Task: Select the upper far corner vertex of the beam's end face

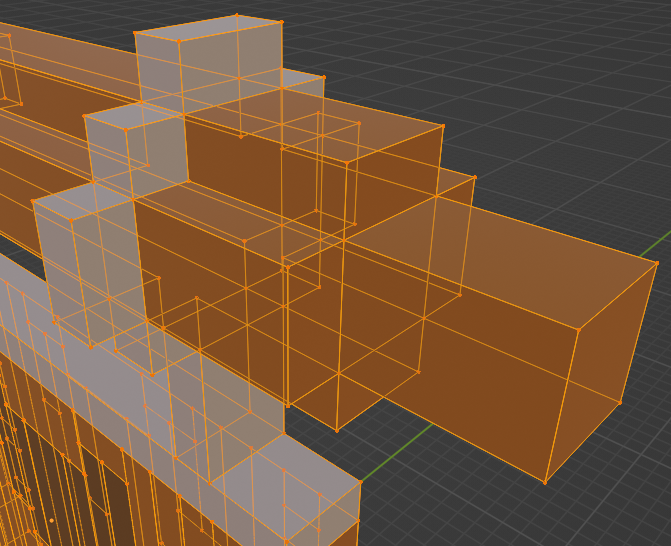Action: 657,263
